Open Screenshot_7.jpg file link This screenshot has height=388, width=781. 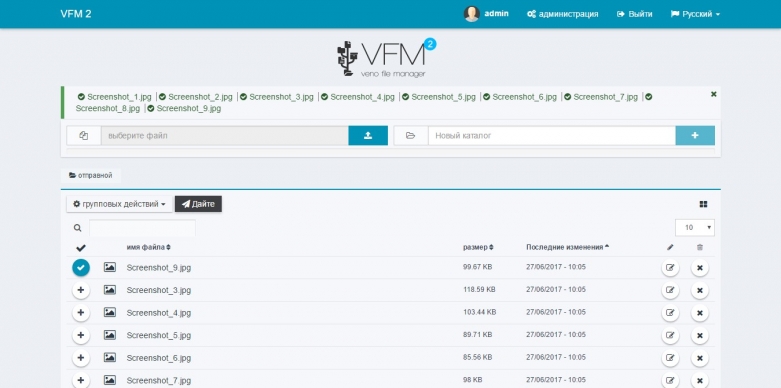coord(158,381)
